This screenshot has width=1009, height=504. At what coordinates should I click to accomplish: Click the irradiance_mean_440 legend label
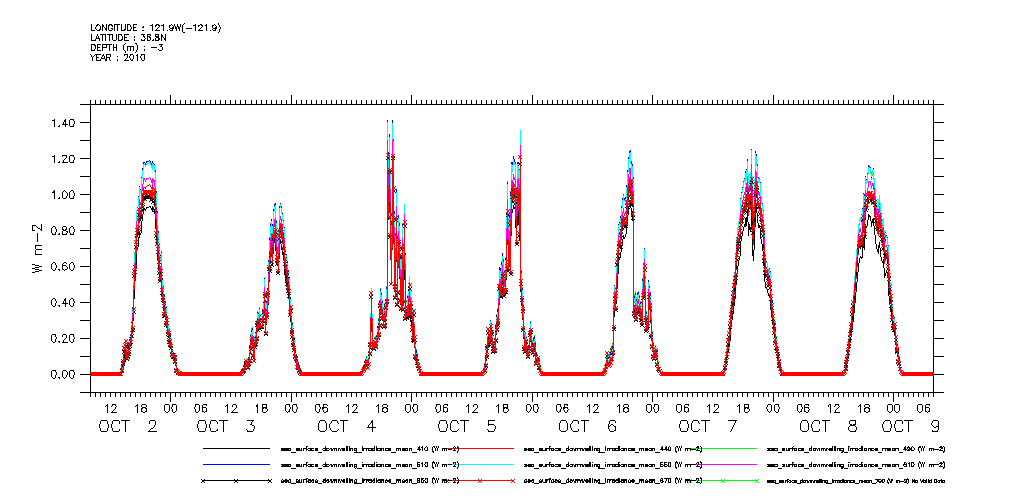[x=613, y=449]
